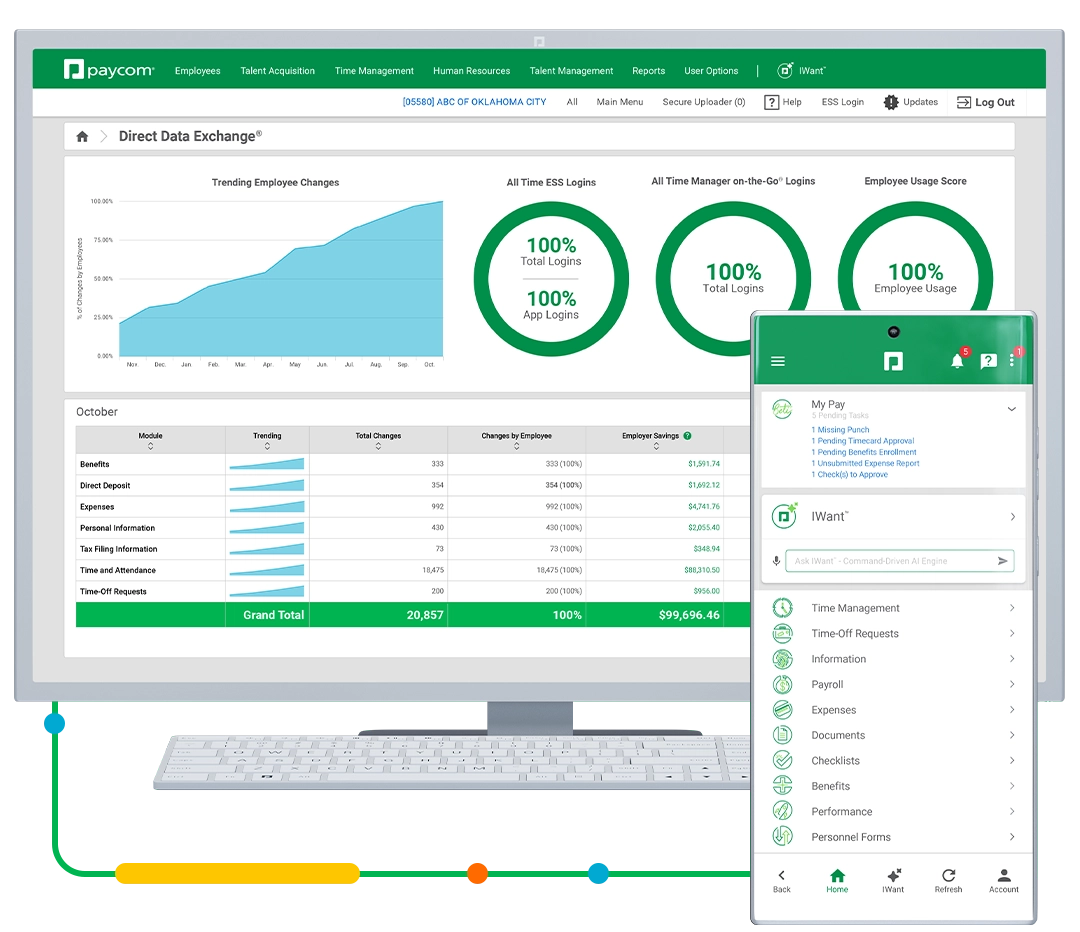Open the Reports menu

(648, 71)
